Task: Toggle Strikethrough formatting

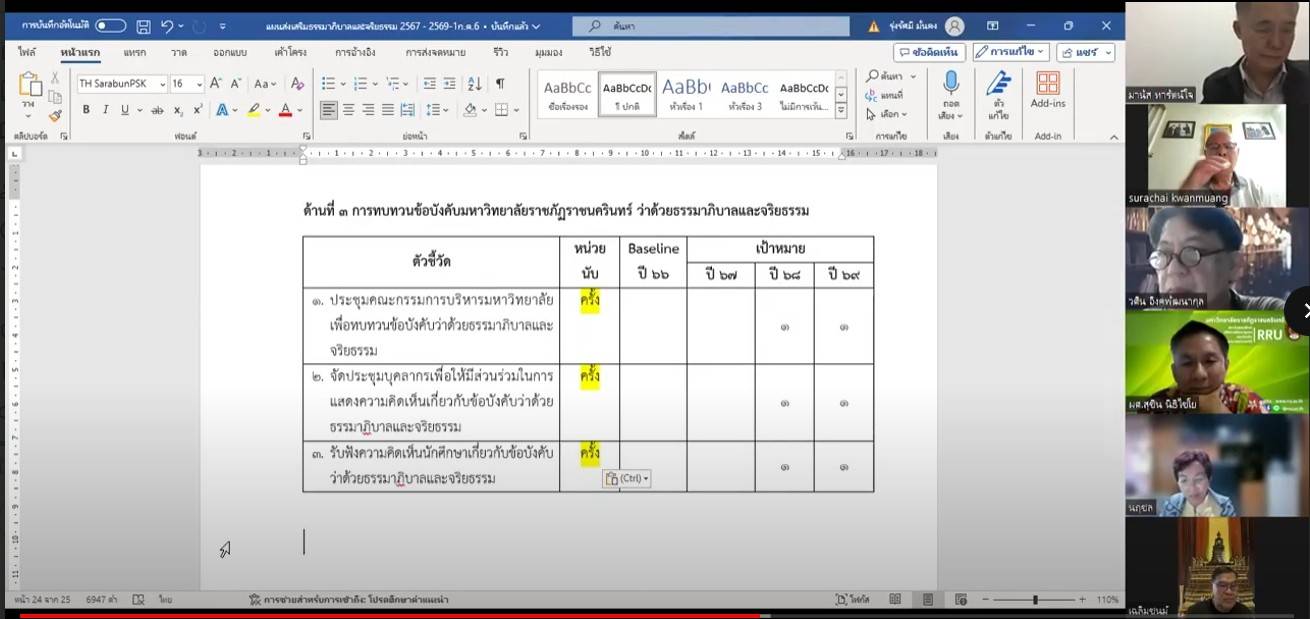Action: 157,110
